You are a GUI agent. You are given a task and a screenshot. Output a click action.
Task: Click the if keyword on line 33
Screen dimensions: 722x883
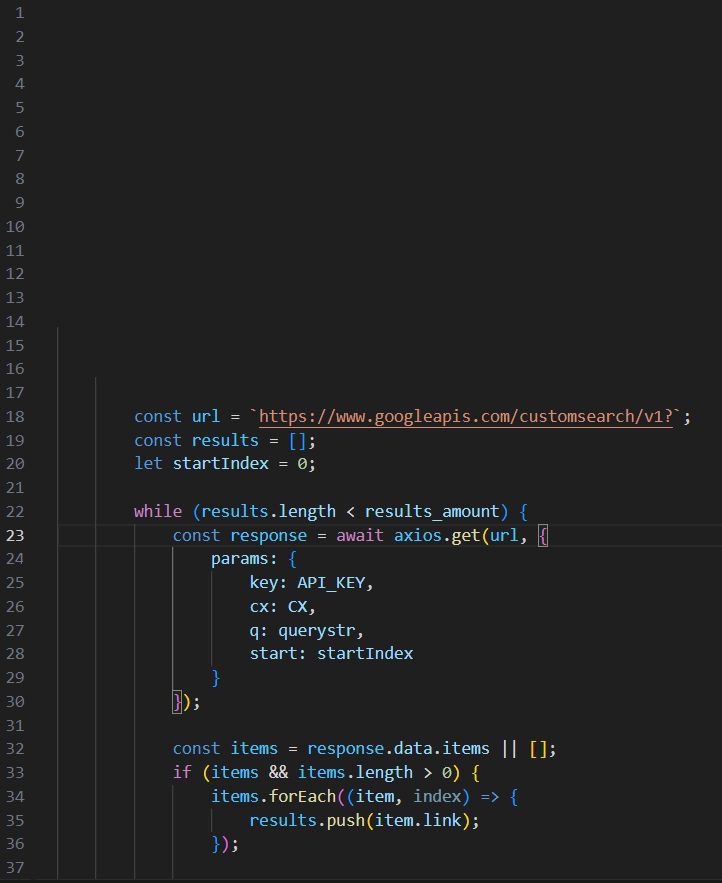click(181, 773)
